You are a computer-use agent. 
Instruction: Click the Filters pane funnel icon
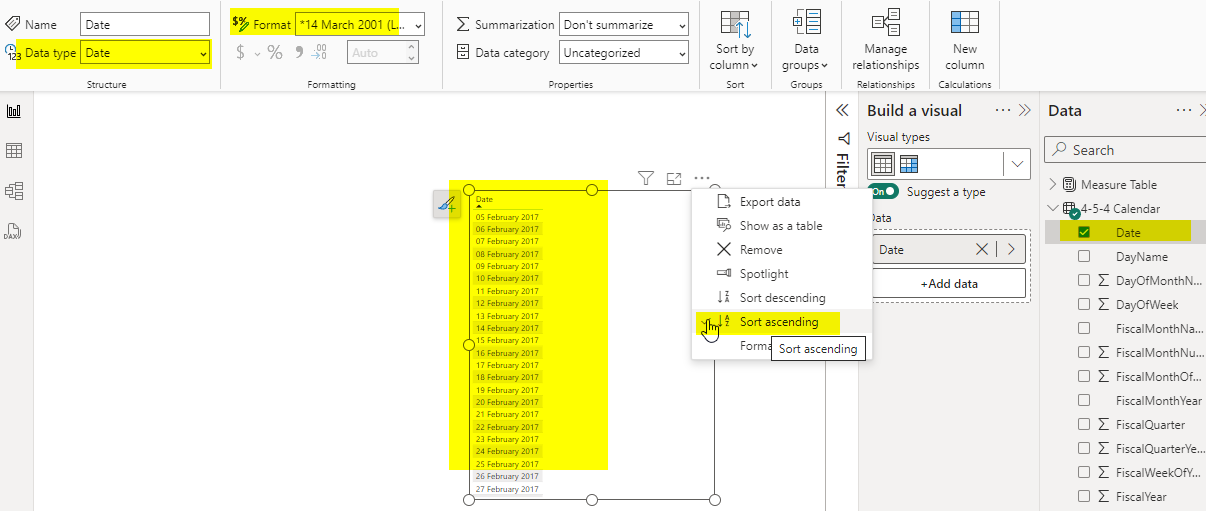843,138
